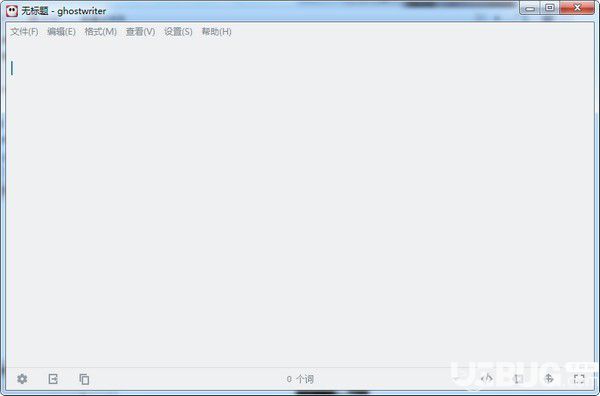This screenshot has width=600, height=396.
Task: Click the ghostwriter app icon in title bar
Action: (x=12, y=11)
